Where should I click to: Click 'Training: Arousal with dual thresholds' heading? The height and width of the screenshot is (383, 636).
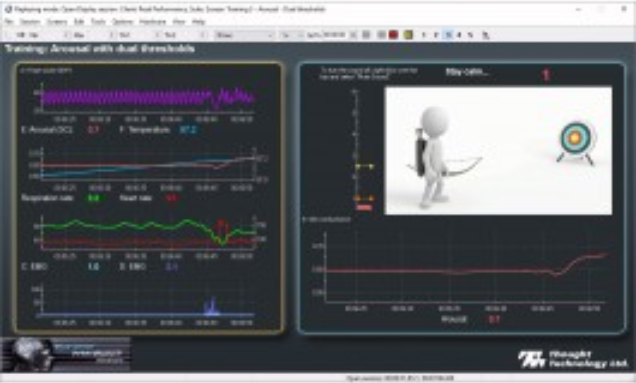point(100,49)
